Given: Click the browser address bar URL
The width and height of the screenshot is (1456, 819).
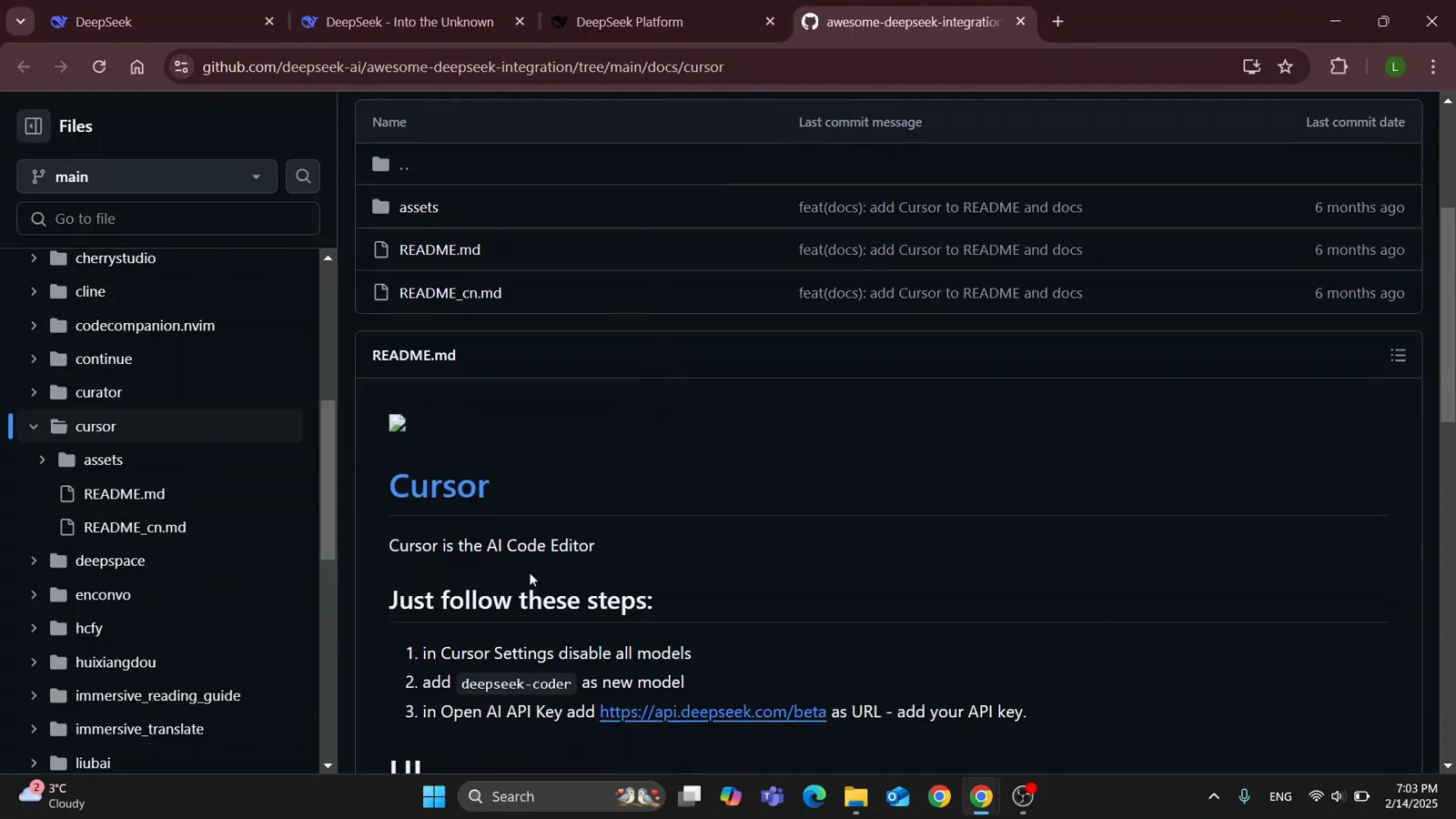Looking at the screenshot, I should 463,66.
